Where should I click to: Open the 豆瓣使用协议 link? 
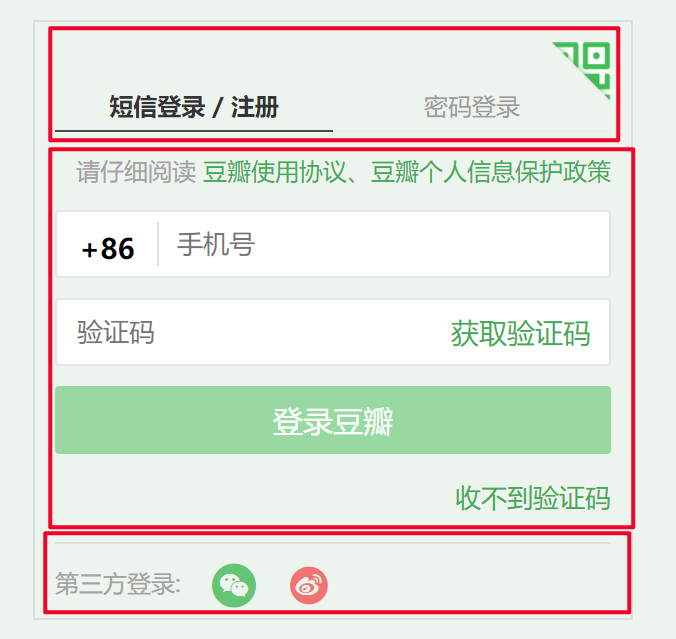point(275,172)
